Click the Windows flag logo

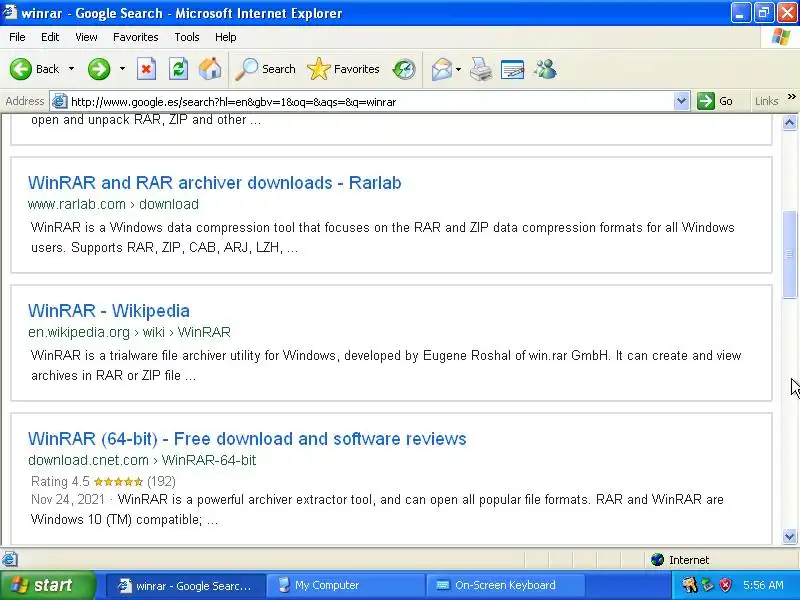(x=781, y=37)
